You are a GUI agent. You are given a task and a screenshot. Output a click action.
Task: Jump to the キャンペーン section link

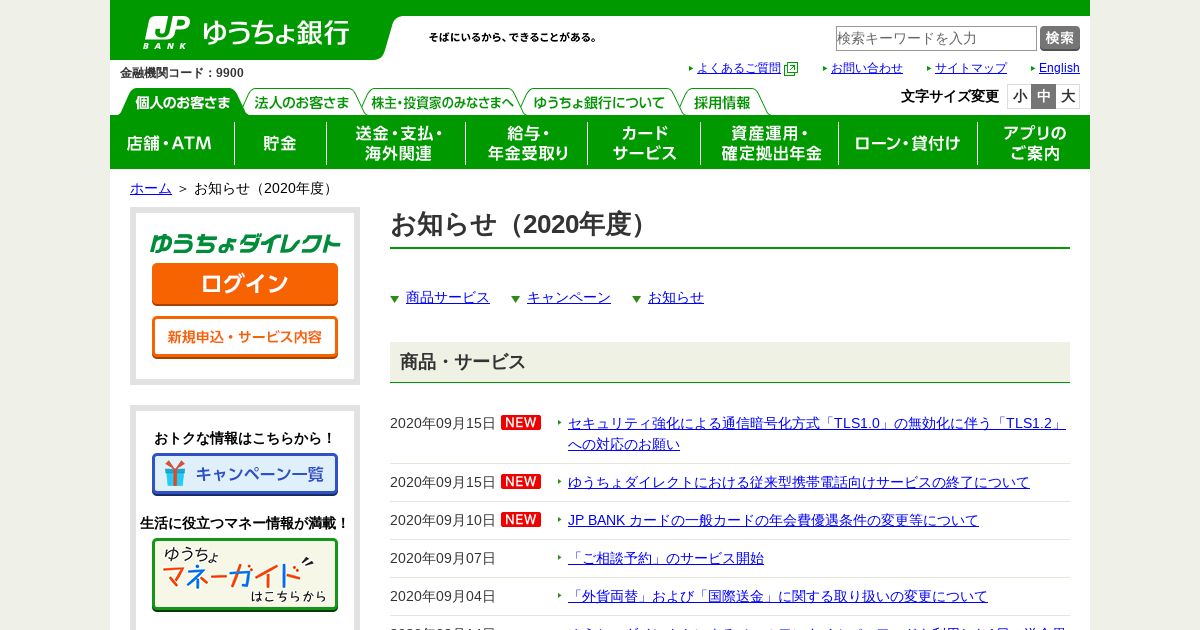569,297
